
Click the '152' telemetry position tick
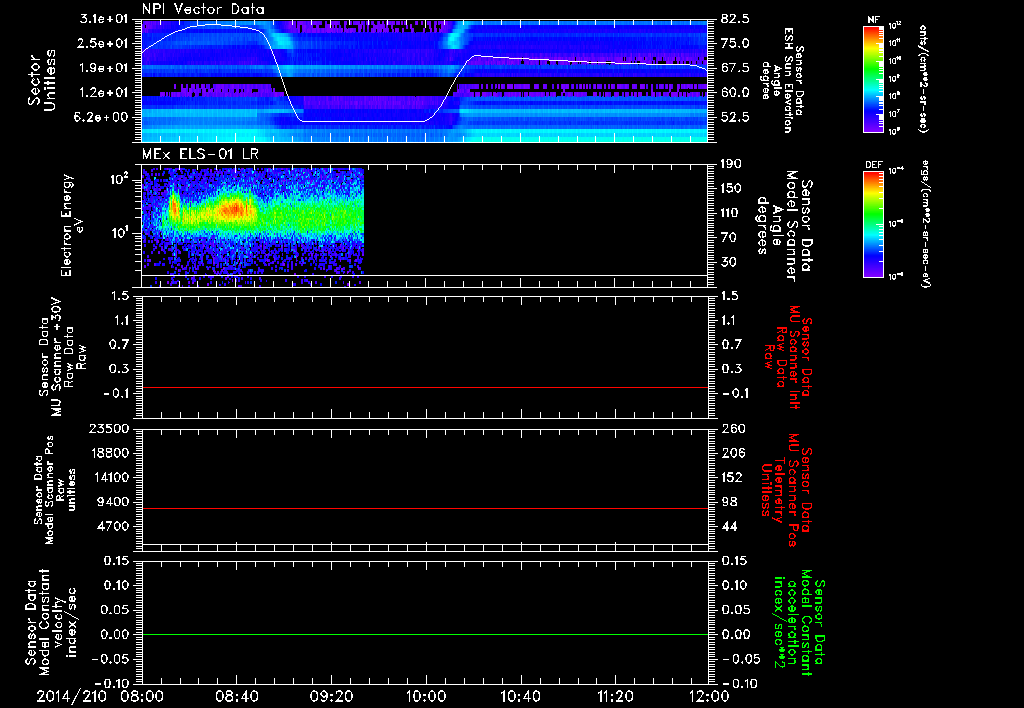733,477
